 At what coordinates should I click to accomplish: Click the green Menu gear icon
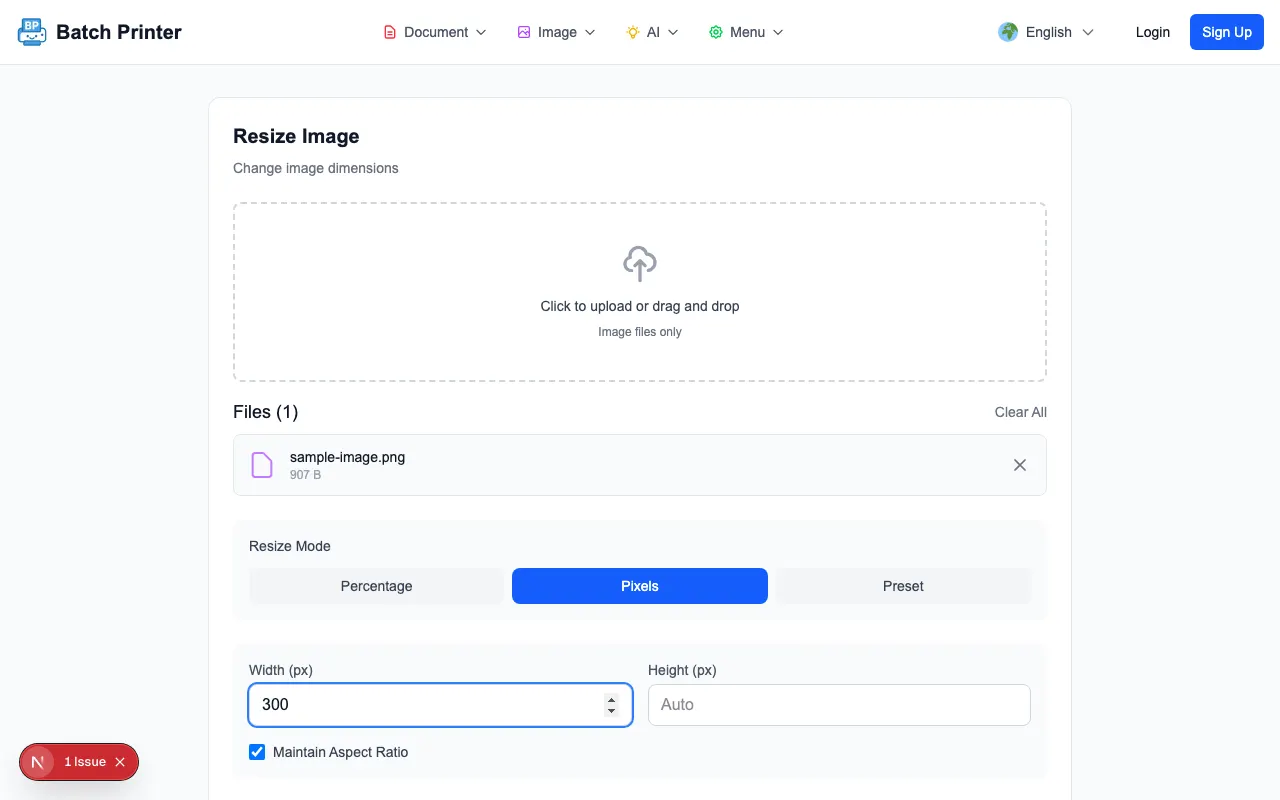[x=716, y=32]
